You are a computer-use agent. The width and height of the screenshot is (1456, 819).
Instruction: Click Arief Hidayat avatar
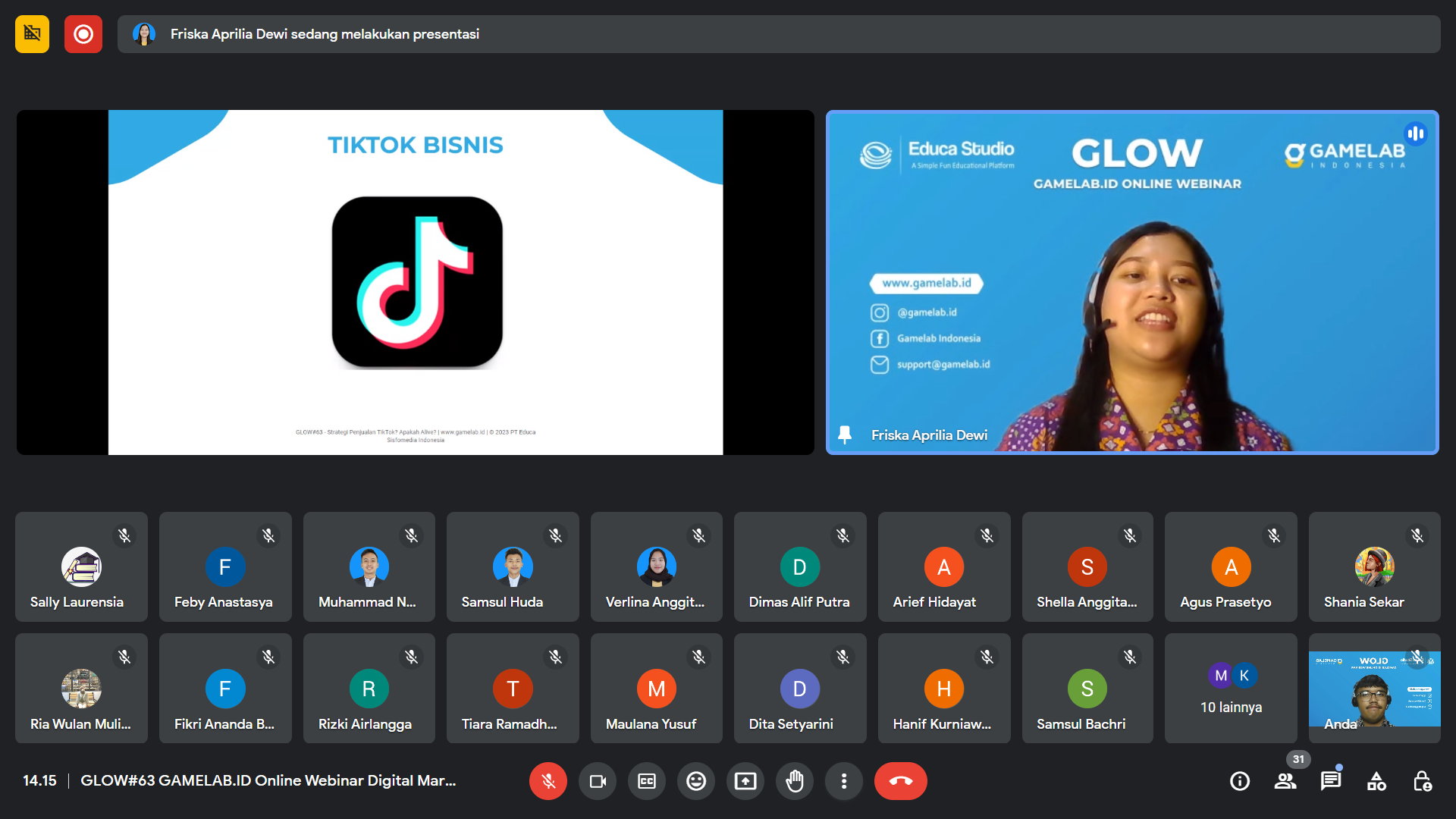click(944, 566)
